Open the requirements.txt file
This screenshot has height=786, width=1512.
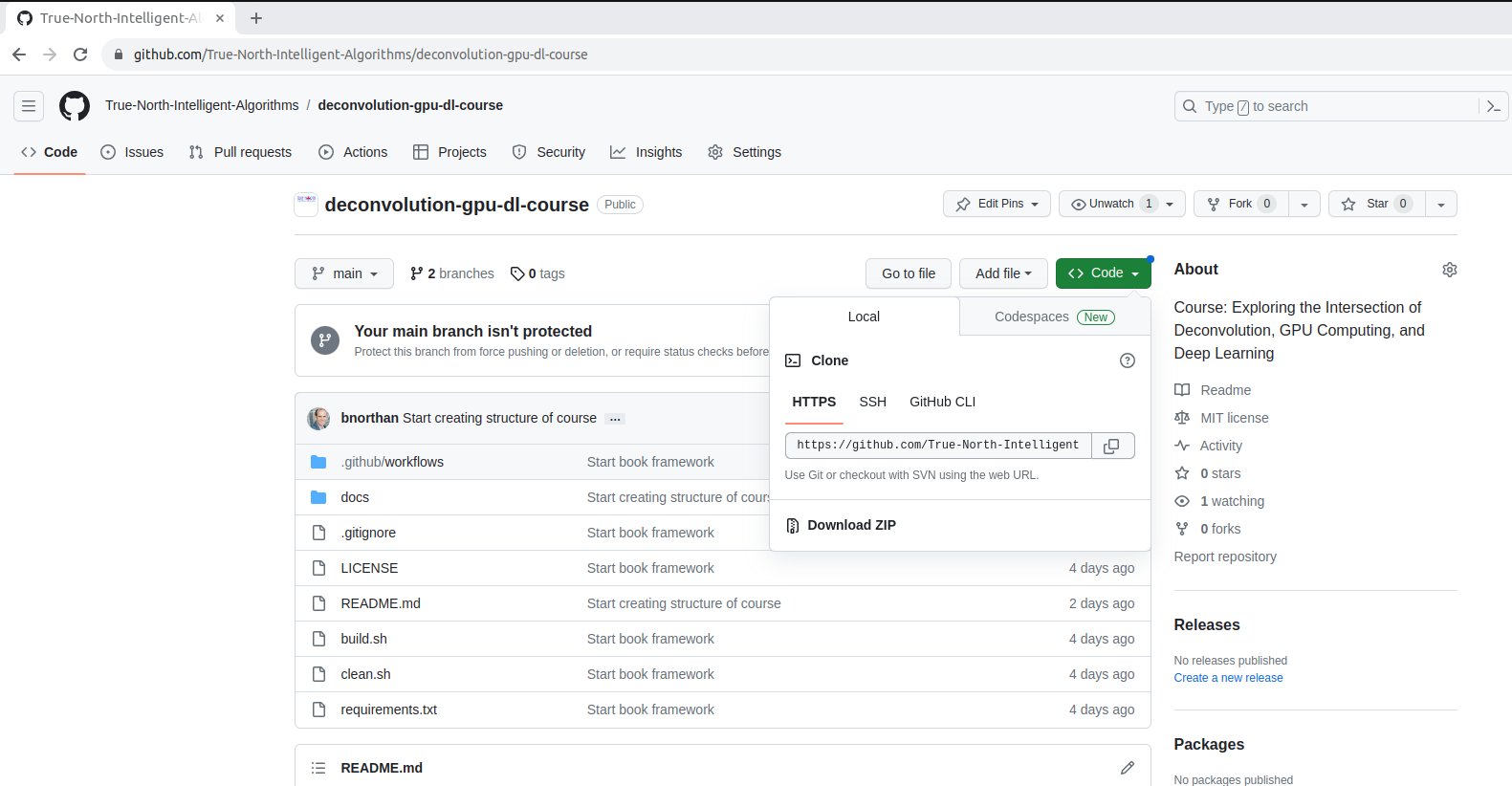[x=388, y=710]
